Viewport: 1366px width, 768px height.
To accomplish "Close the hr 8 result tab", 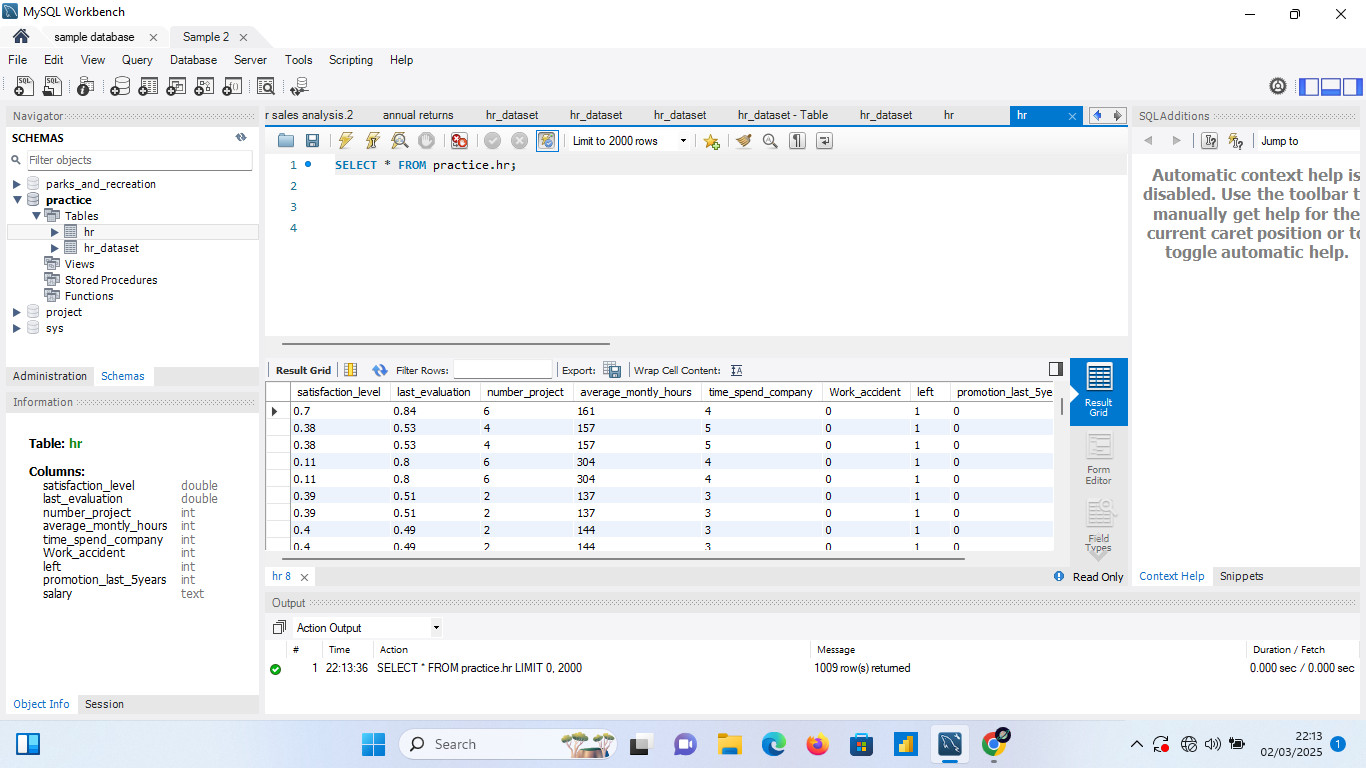I will pos(305,577).
